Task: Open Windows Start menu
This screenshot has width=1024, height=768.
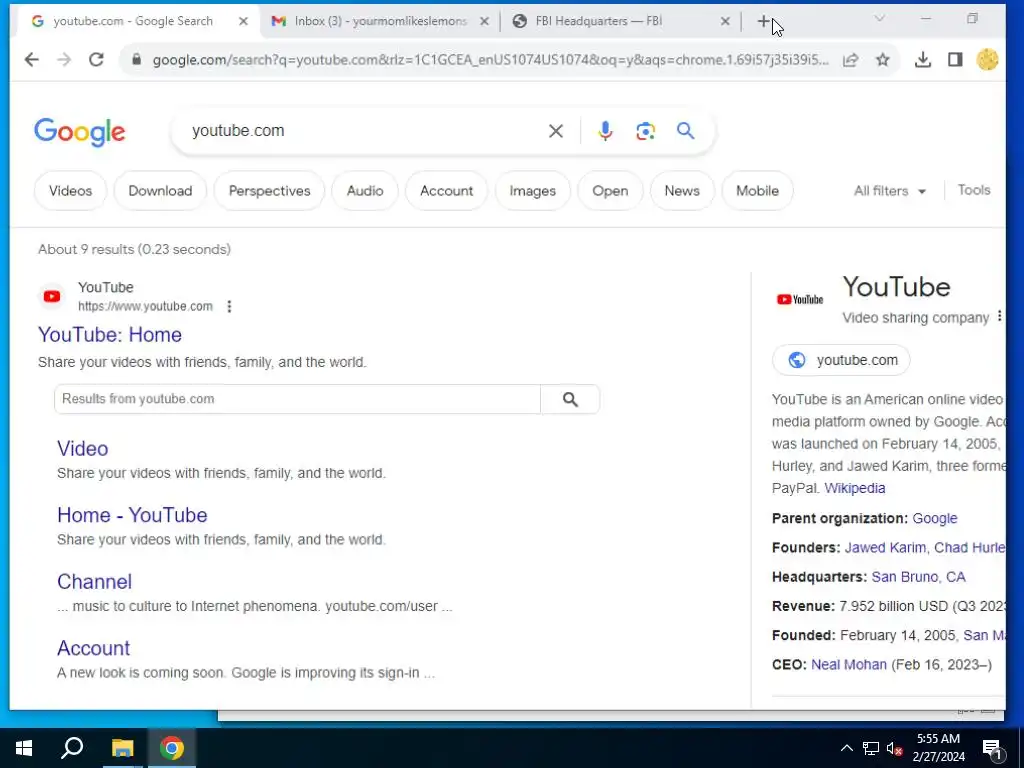Action: [24, 748]
